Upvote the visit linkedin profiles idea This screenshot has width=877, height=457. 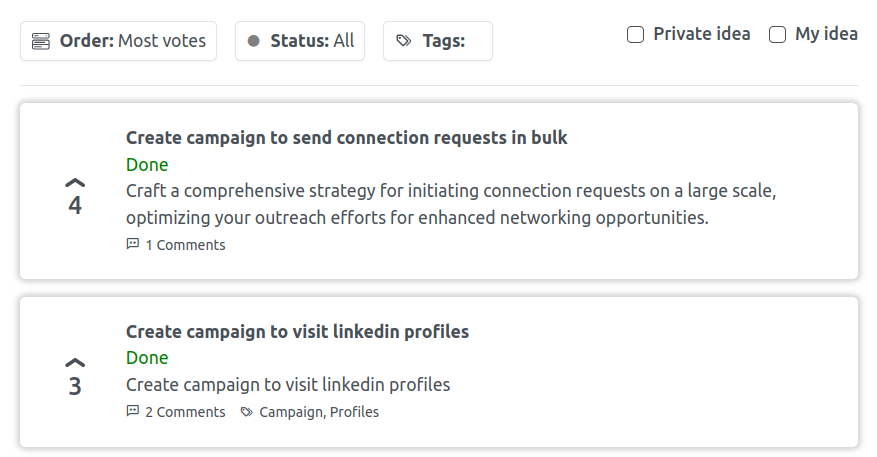tap(75, 362)
